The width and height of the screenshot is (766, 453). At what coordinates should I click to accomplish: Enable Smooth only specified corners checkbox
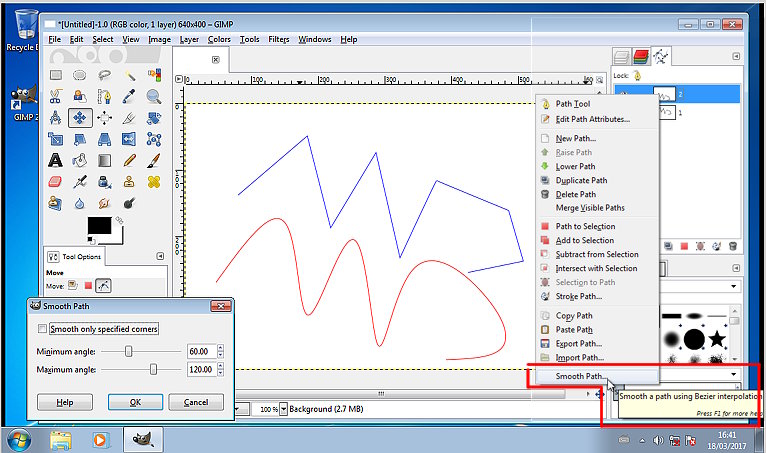tap(42, 329)
